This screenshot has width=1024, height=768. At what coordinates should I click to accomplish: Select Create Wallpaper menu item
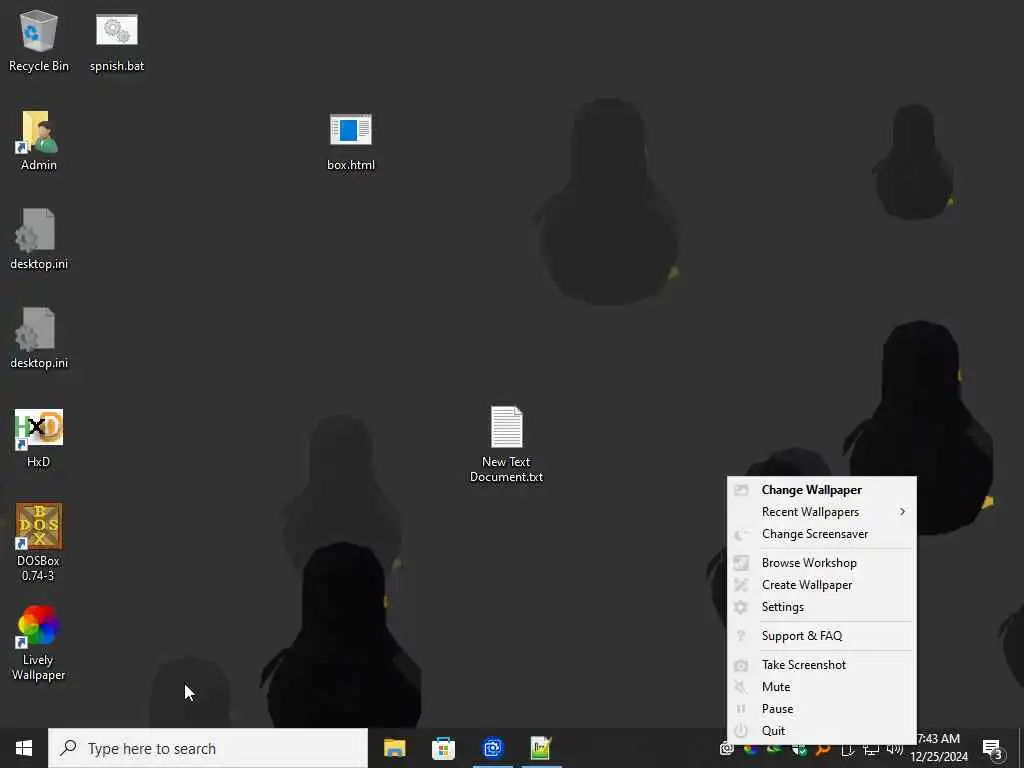click(x=822, y=585)
